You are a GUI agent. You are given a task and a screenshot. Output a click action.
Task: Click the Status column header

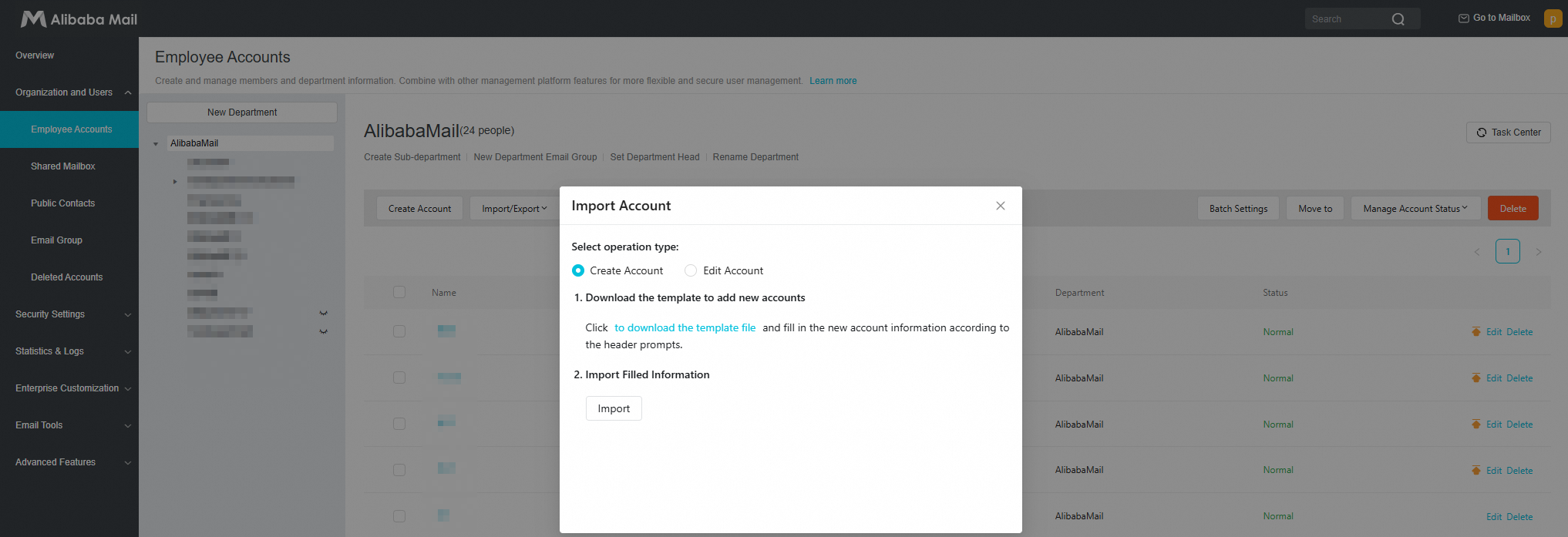1275,293
